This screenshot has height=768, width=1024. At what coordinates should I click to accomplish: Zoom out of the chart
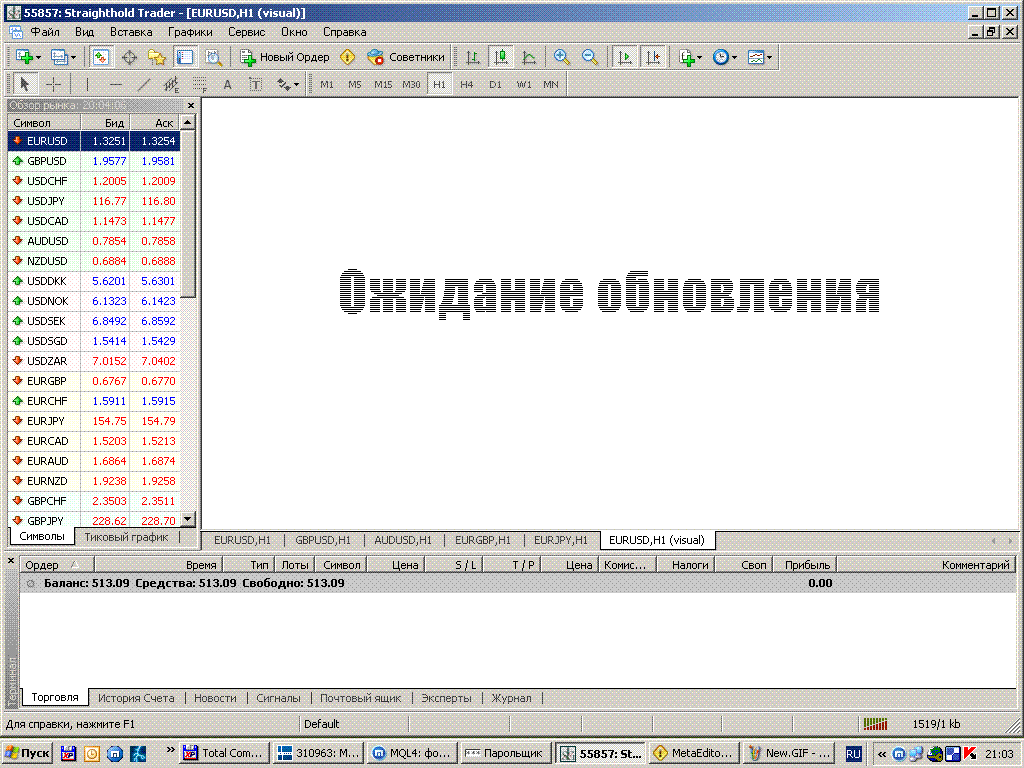pos(590,57)
